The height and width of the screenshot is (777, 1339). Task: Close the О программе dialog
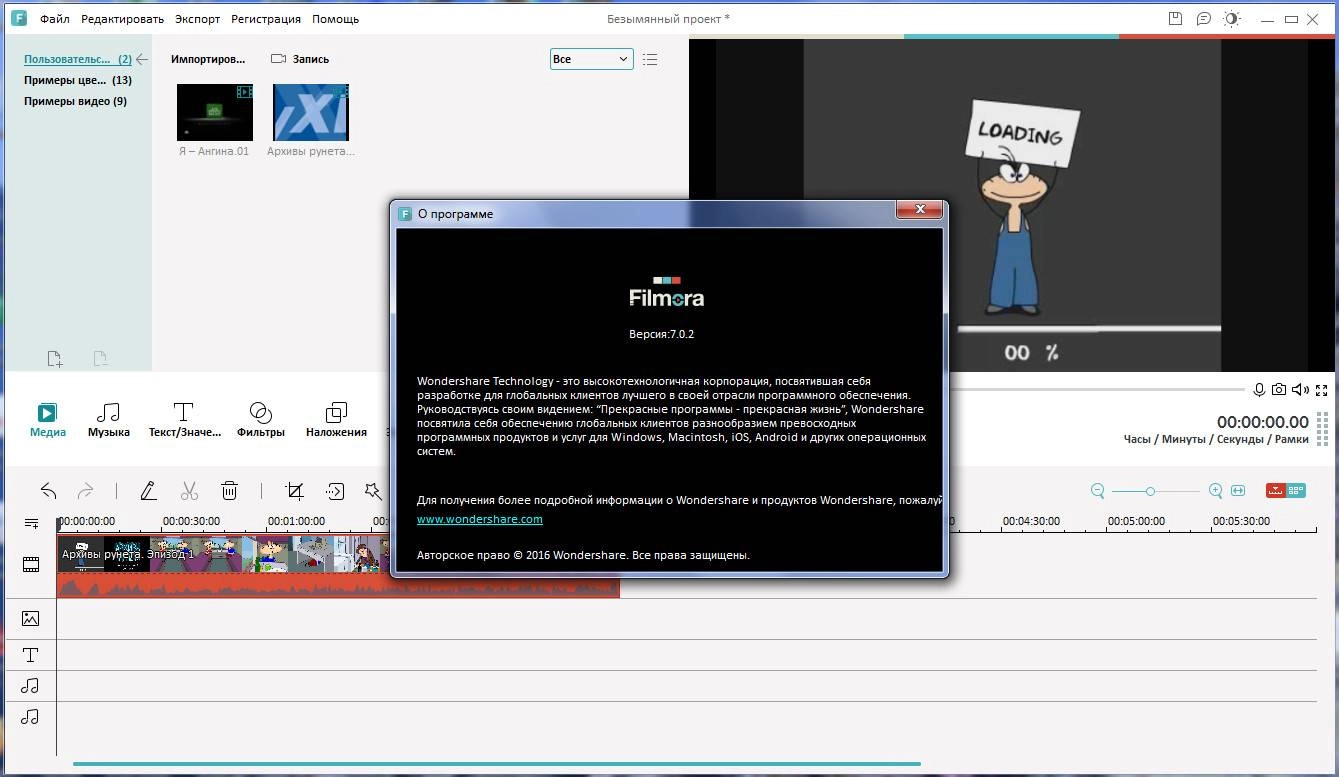coord(918,209)
